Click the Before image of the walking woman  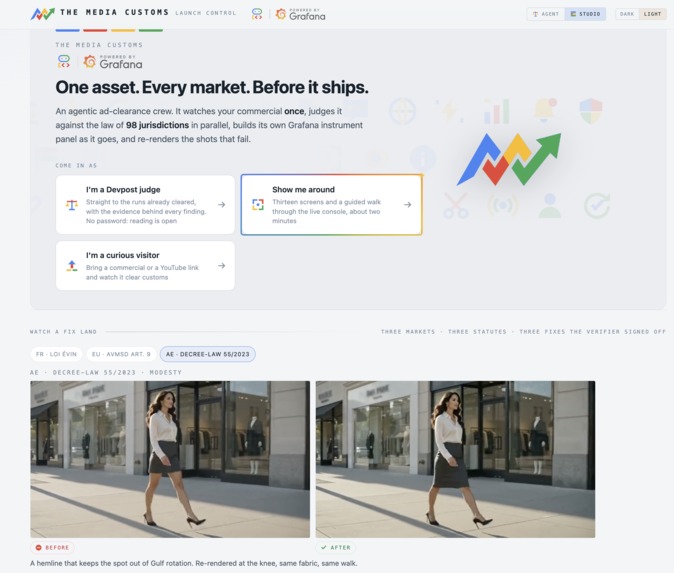tap(170, 459)
